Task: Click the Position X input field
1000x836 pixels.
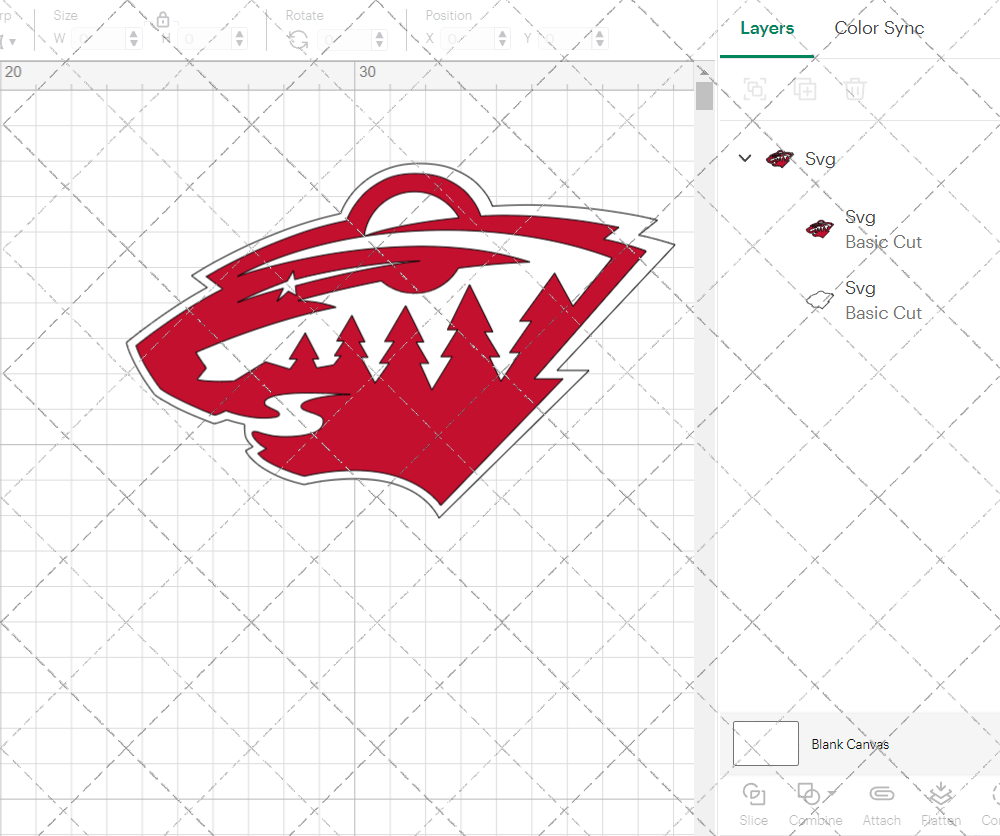Action: pyautogui.click(x=468, y=39)
